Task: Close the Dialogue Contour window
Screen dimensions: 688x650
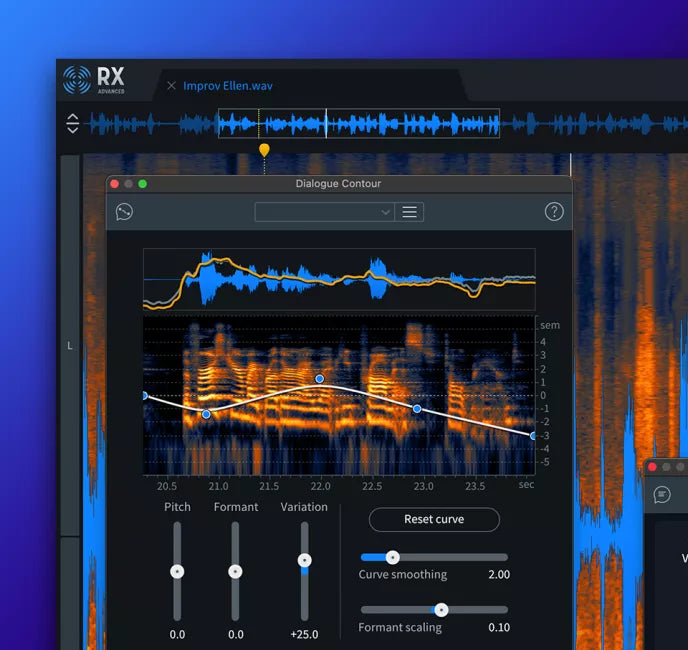Action: click(115, 183)
